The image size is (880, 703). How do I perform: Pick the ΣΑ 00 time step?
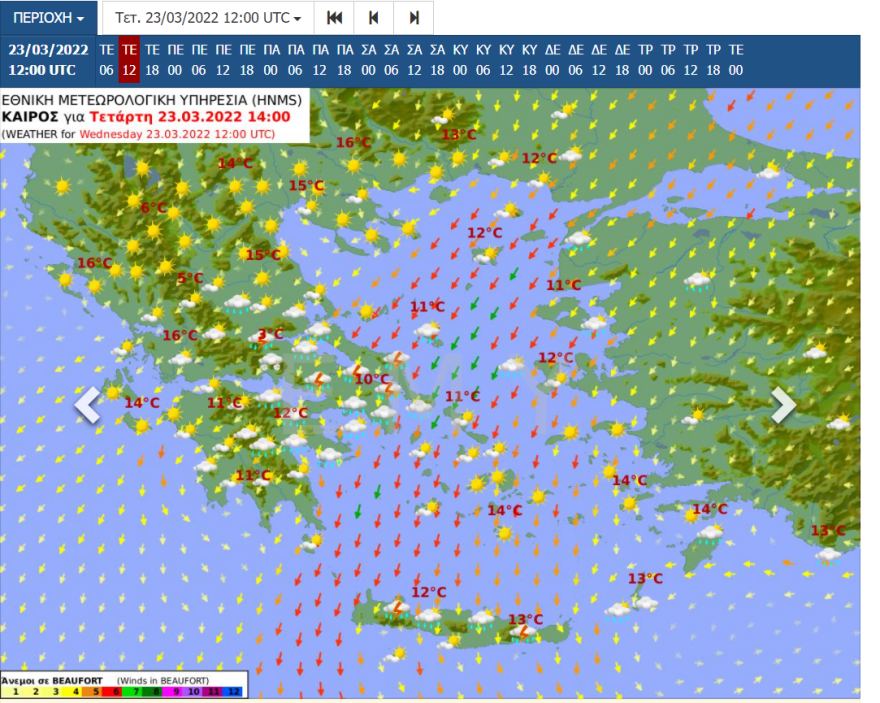[368, 60]
